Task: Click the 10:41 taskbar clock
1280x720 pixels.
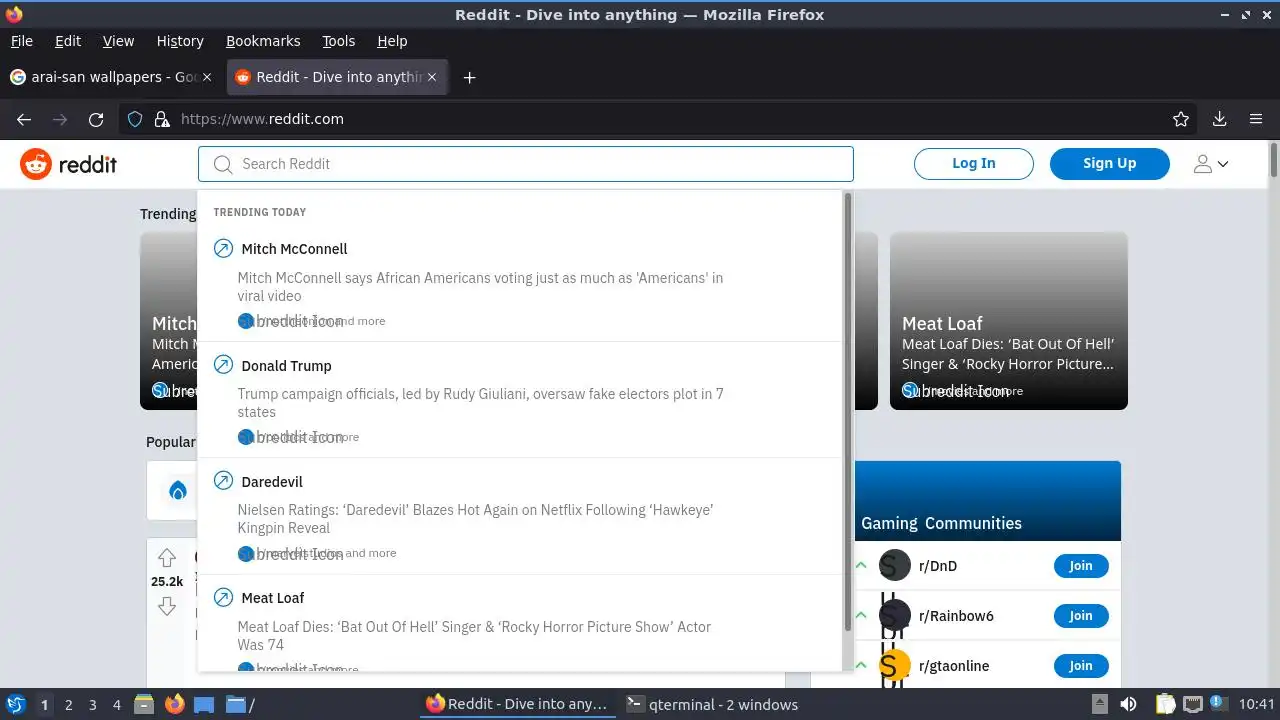Action: pos(1257,704)
